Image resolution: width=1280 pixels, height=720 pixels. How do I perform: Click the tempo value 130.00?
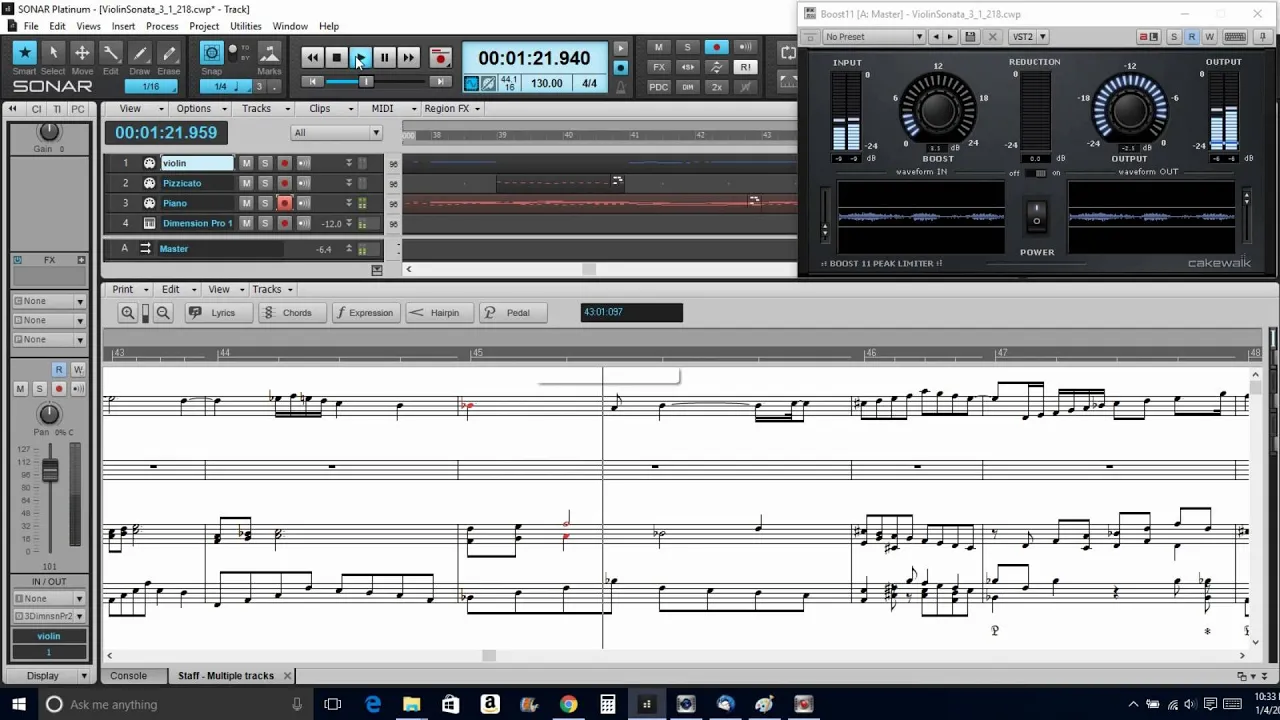546,83
